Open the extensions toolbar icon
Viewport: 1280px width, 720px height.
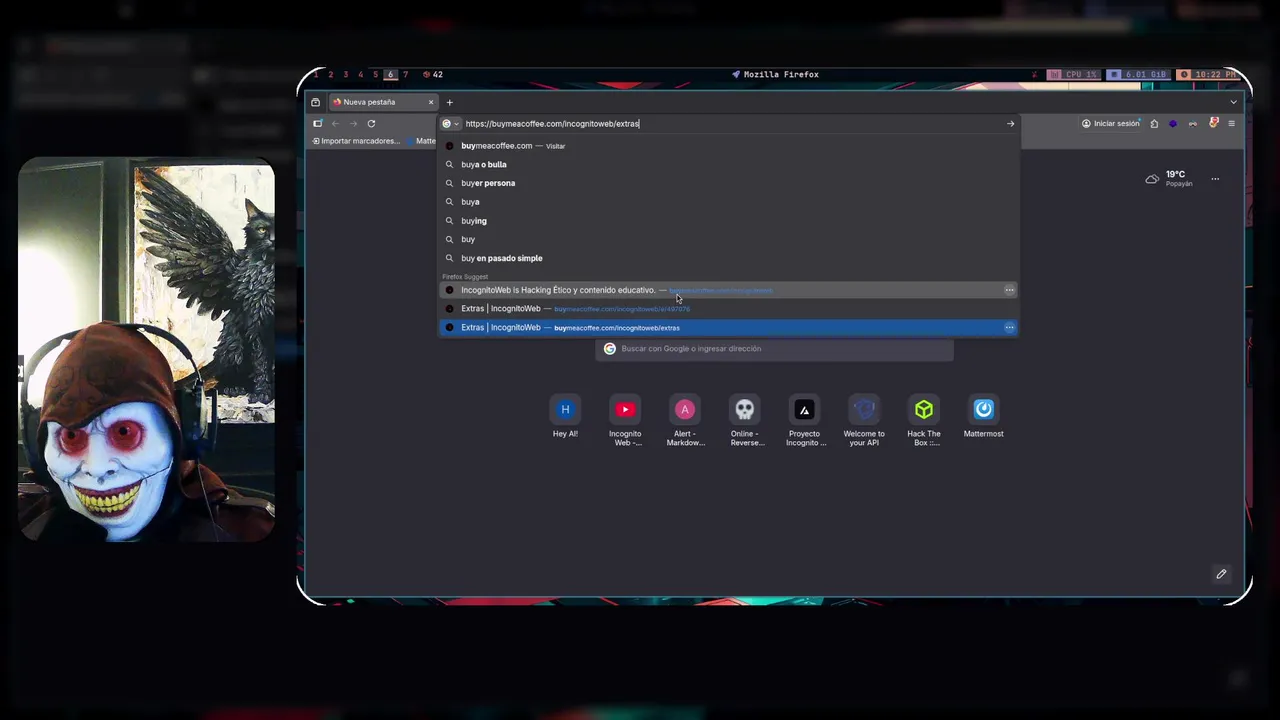pos(1154,124)
